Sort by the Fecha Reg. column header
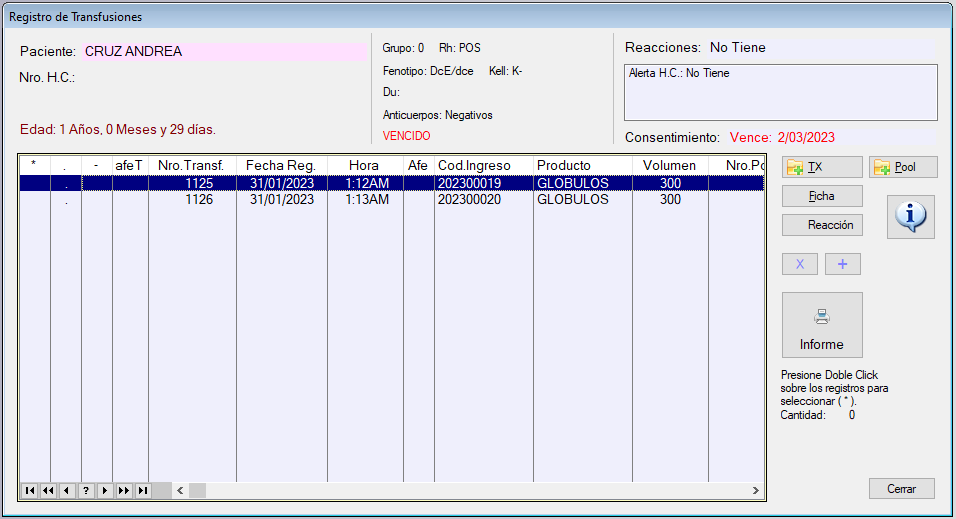The width and height of the screenshot is (956, 519). click(x=281, y=165)
